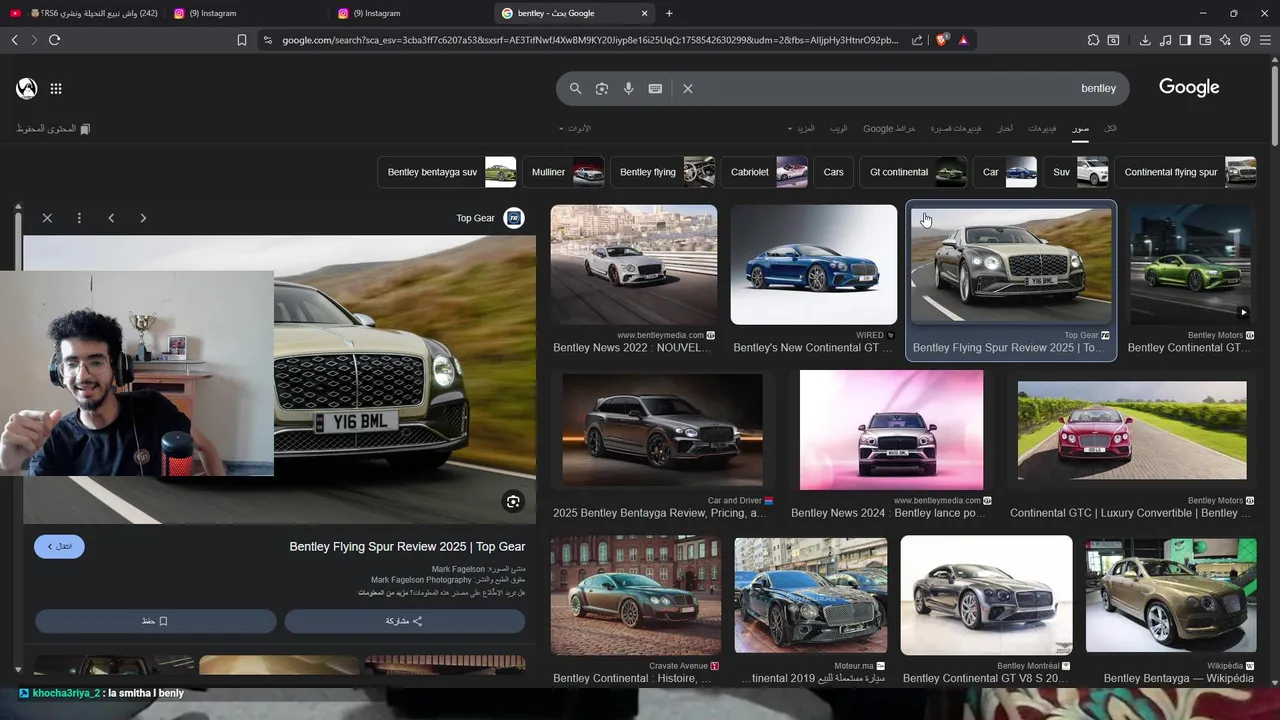Open the Google account avatar
The height and width of the screenshot is (720, 1280).
tap(27, 88)
